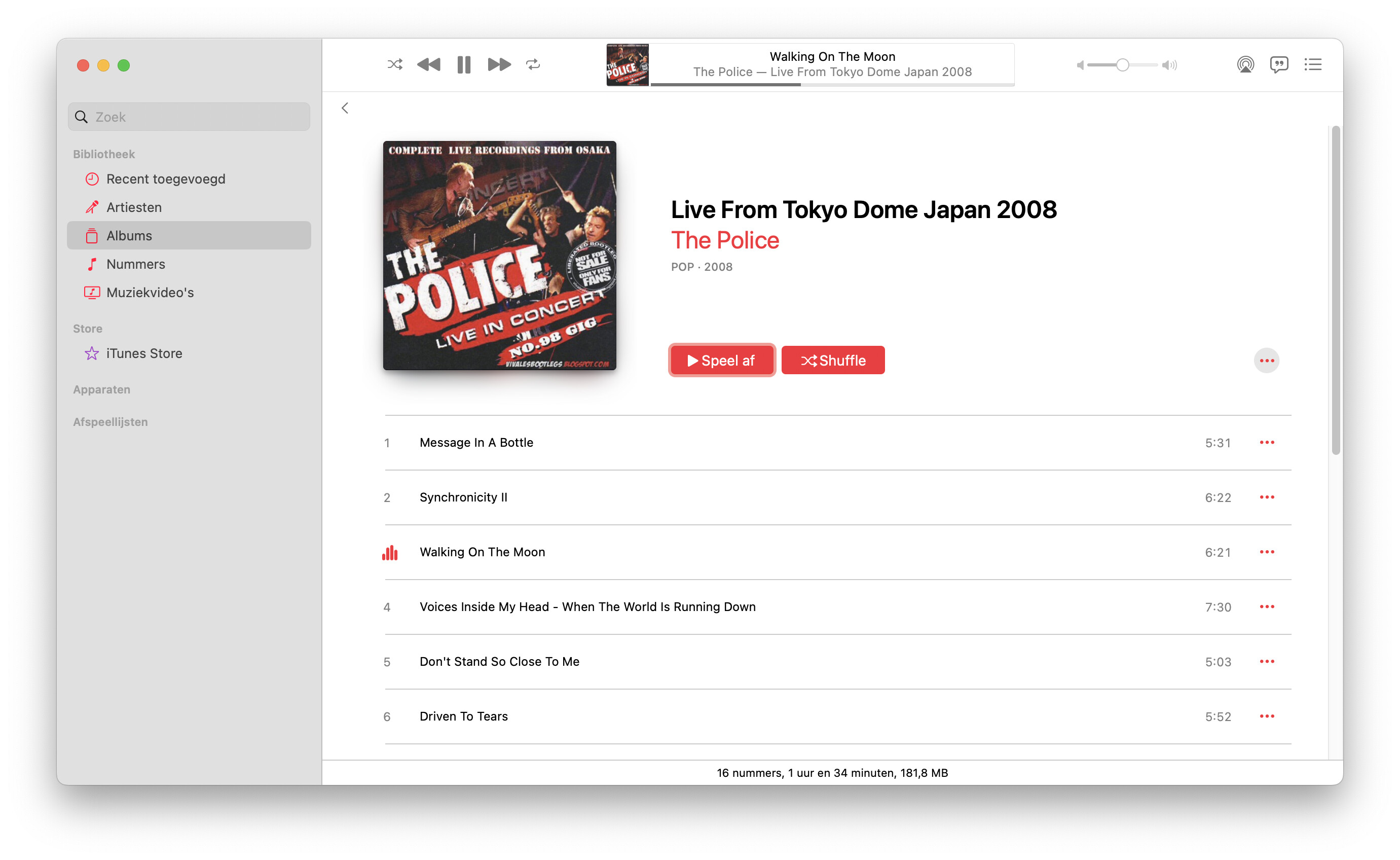The height and width of the screenshot is (860, 1400).
Task: Toggle shuffle mode in playback controls
Action: (x=395, y=64)
